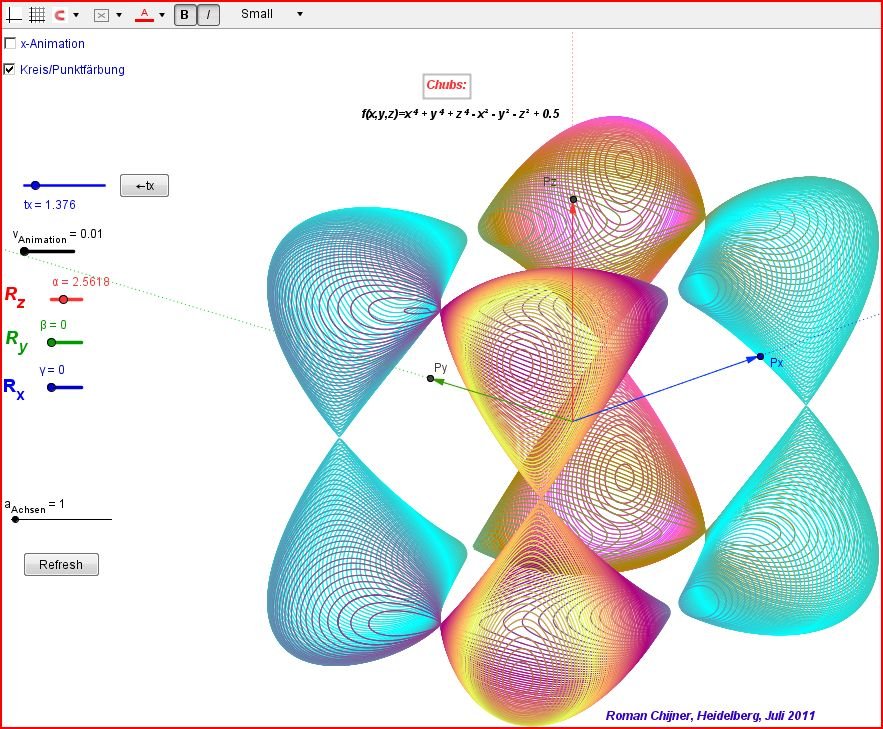Click the Rz alpha slider handle
883x729 pixels.
point(63,299)
